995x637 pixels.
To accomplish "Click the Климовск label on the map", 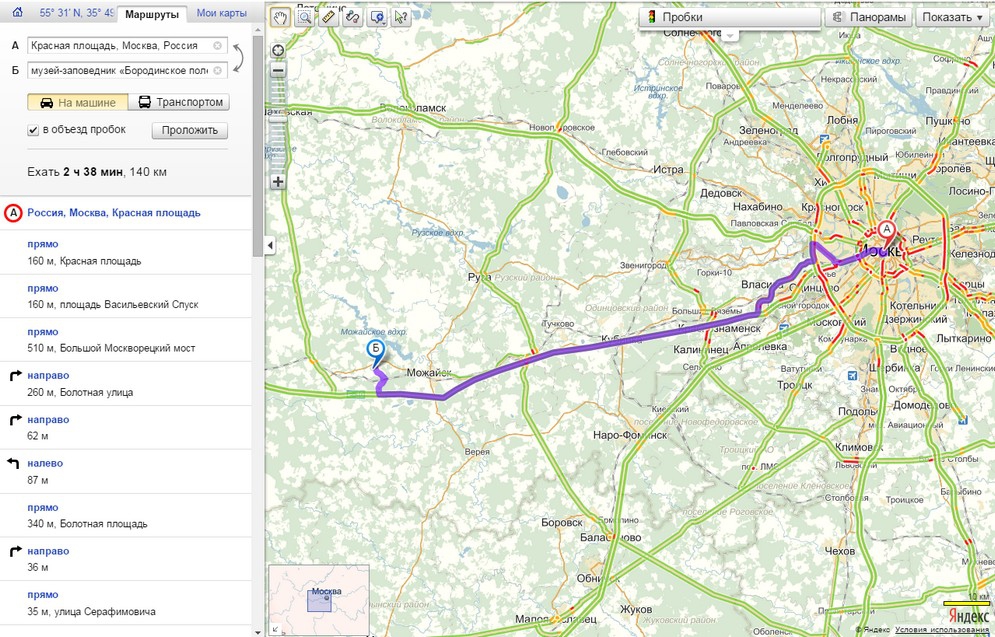I will tap(859, 447).
